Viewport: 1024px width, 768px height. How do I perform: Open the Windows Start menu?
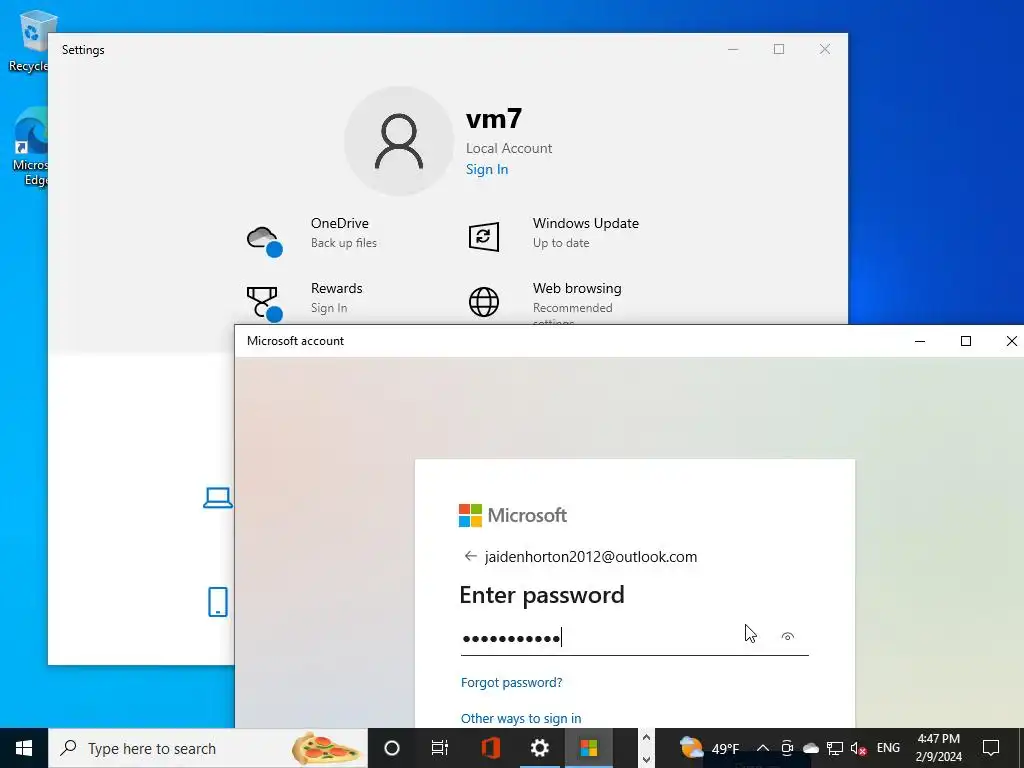tap(24, 748)
